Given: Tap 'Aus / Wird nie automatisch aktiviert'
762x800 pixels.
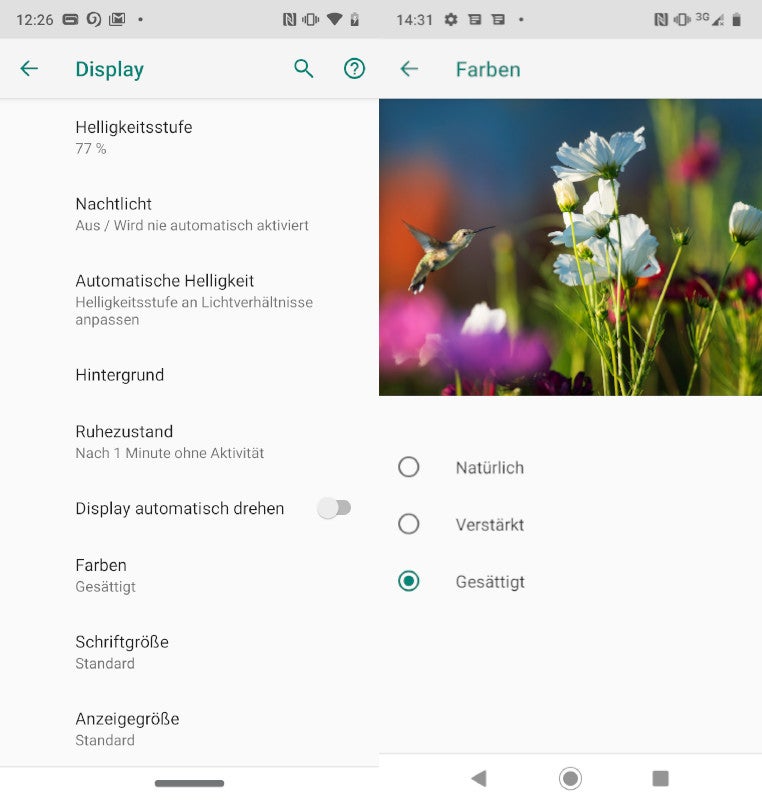Looking at the screenshot, I should pos(192,226).
